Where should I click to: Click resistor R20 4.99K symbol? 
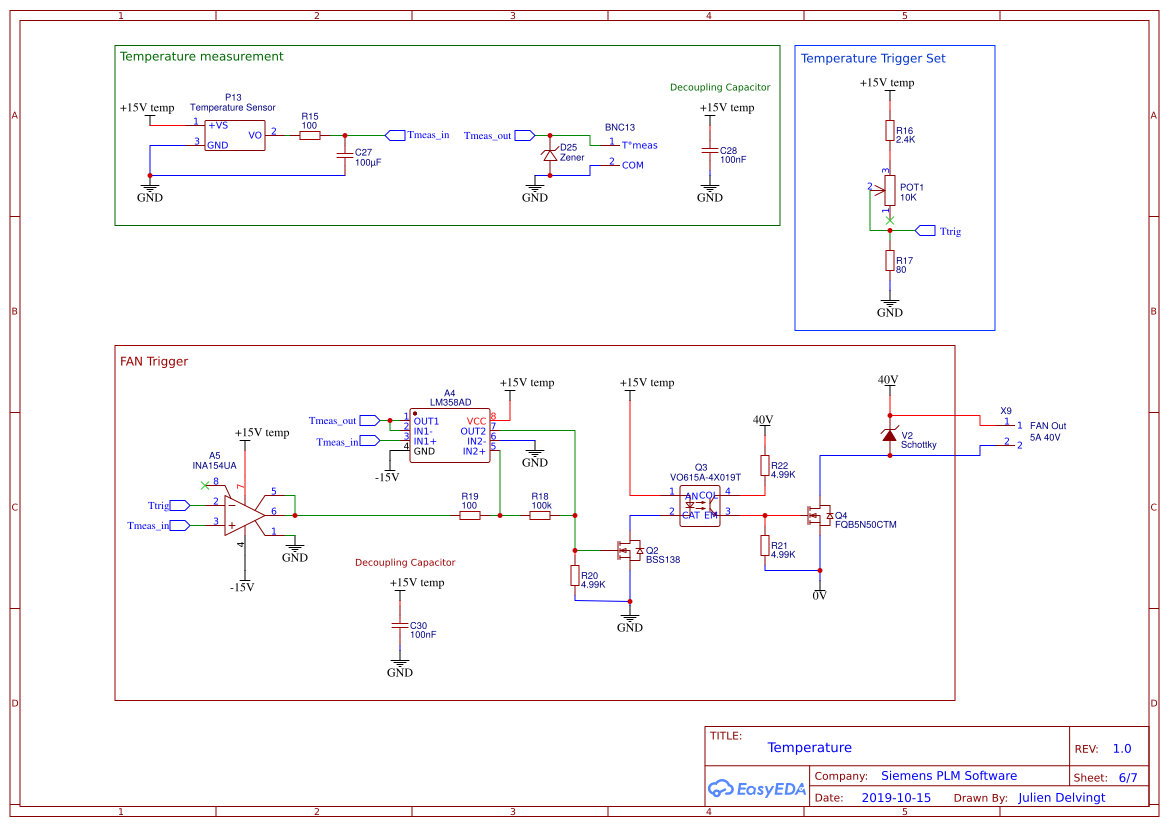pos(575,575)
